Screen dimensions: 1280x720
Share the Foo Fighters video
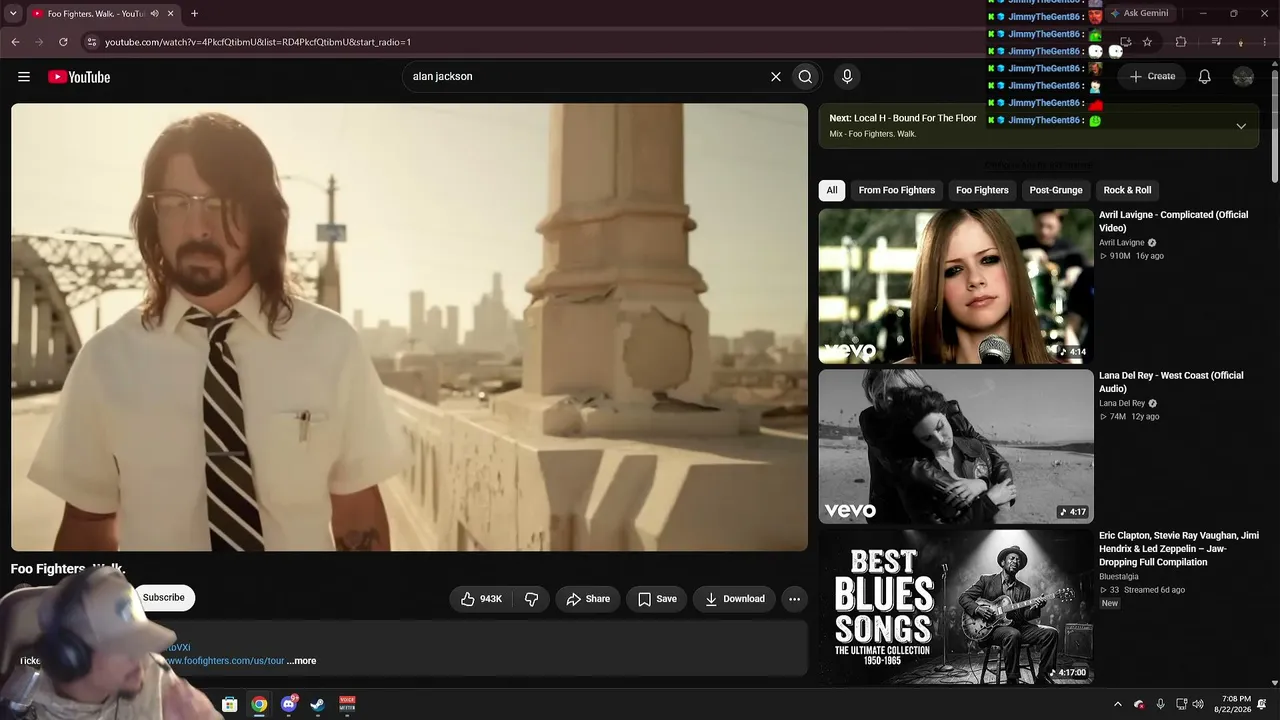click(x=588, y=599)
